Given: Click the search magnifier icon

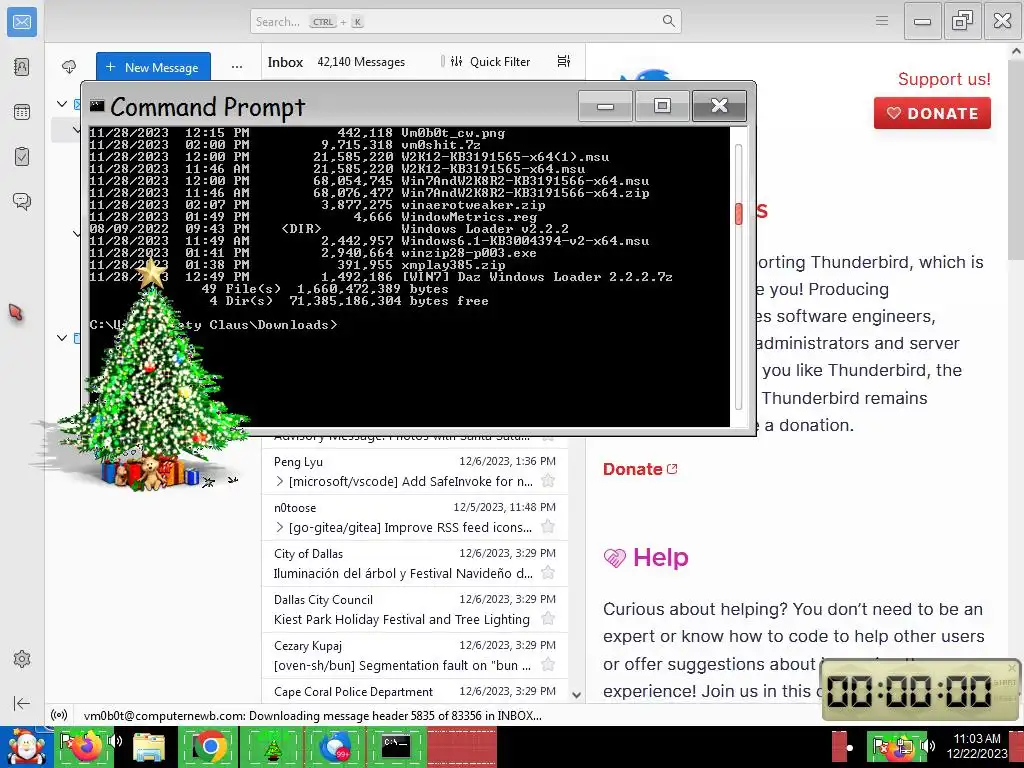Looking at the screenshot, I should [668, 21].
